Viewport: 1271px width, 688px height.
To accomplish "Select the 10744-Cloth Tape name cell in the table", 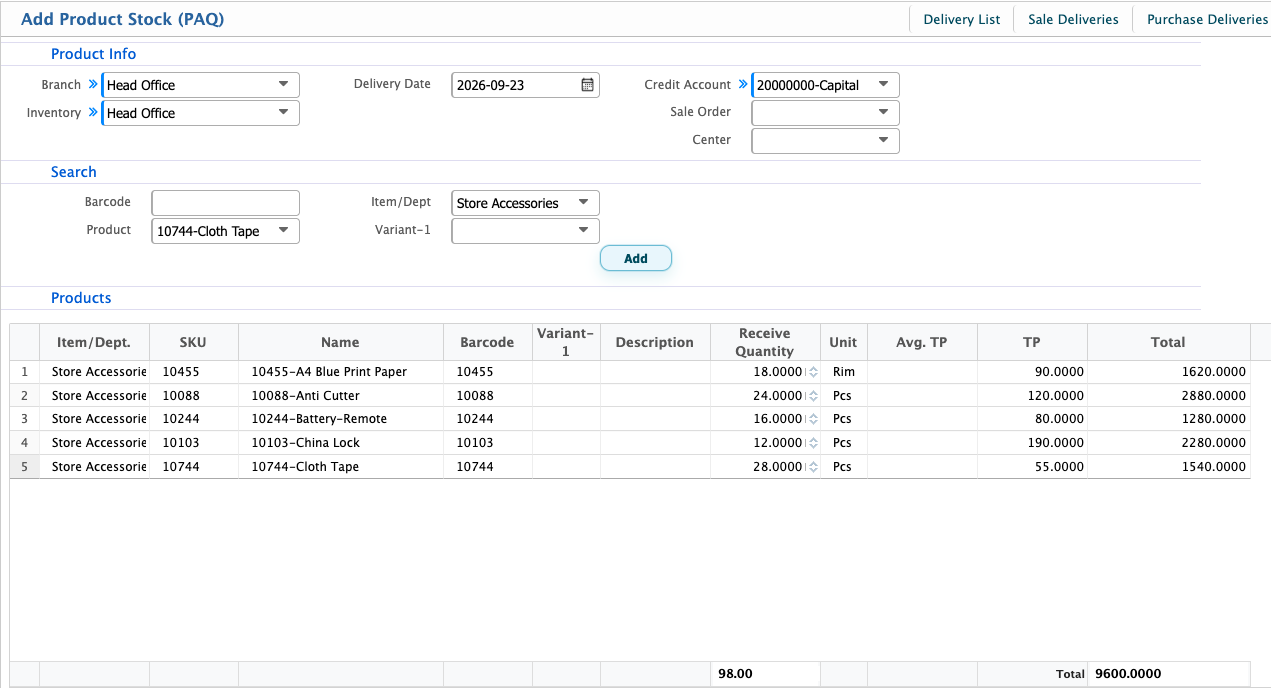I will pyautogui.click(x=341, y=467).
